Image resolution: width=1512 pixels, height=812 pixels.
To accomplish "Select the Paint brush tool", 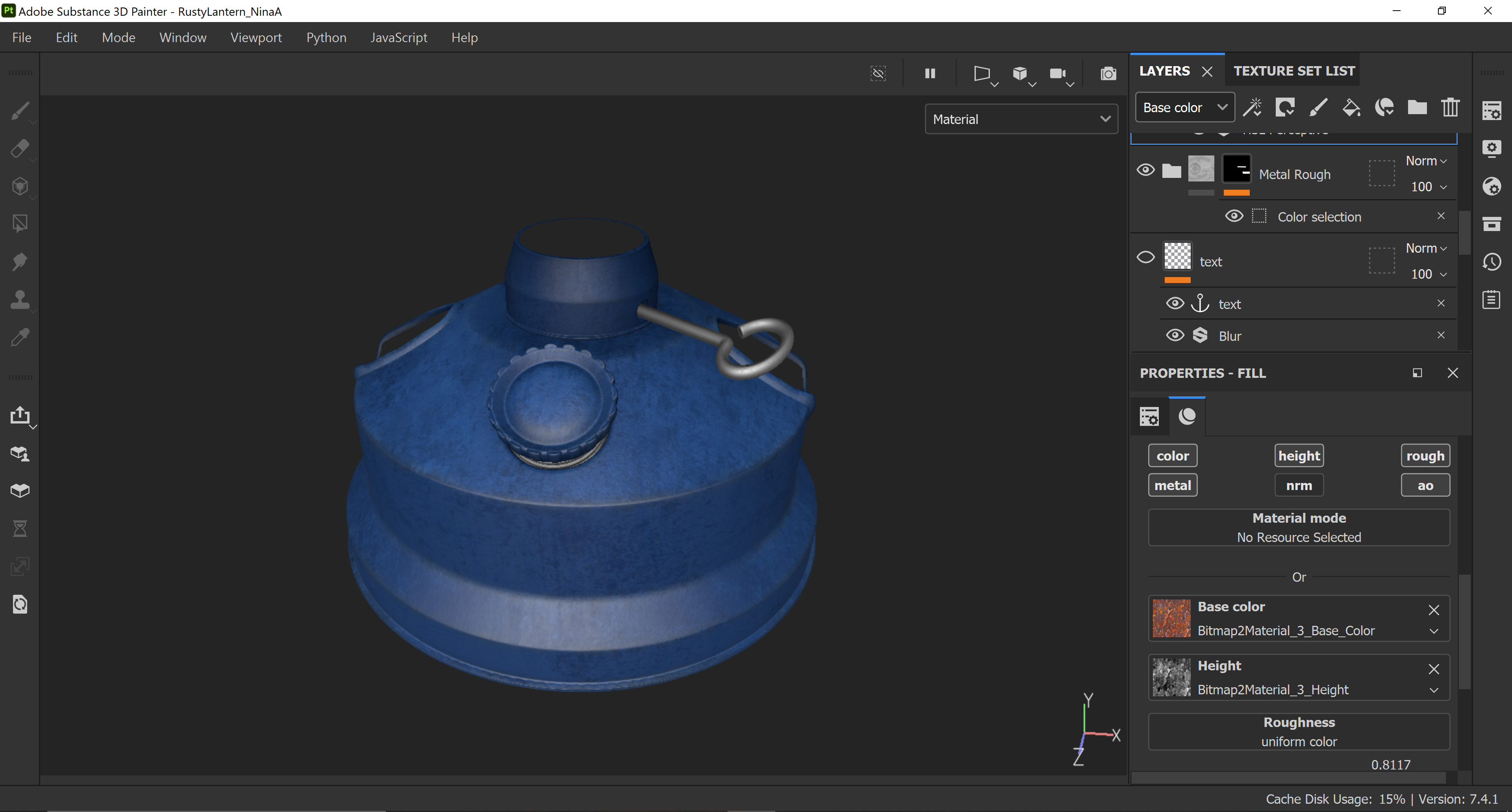I will 20,111.
